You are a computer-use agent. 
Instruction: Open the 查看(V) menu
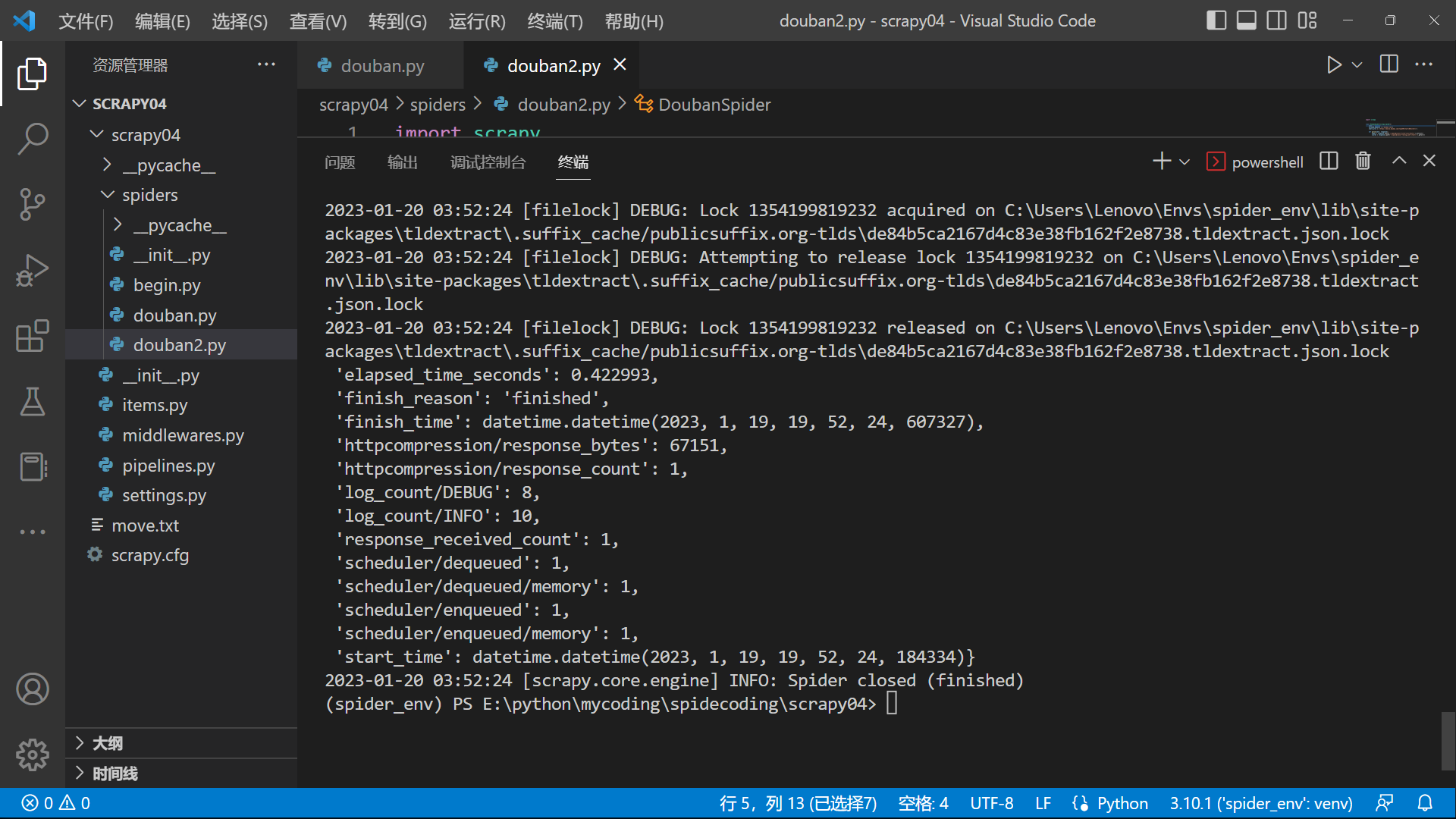(x=318, y=21)
